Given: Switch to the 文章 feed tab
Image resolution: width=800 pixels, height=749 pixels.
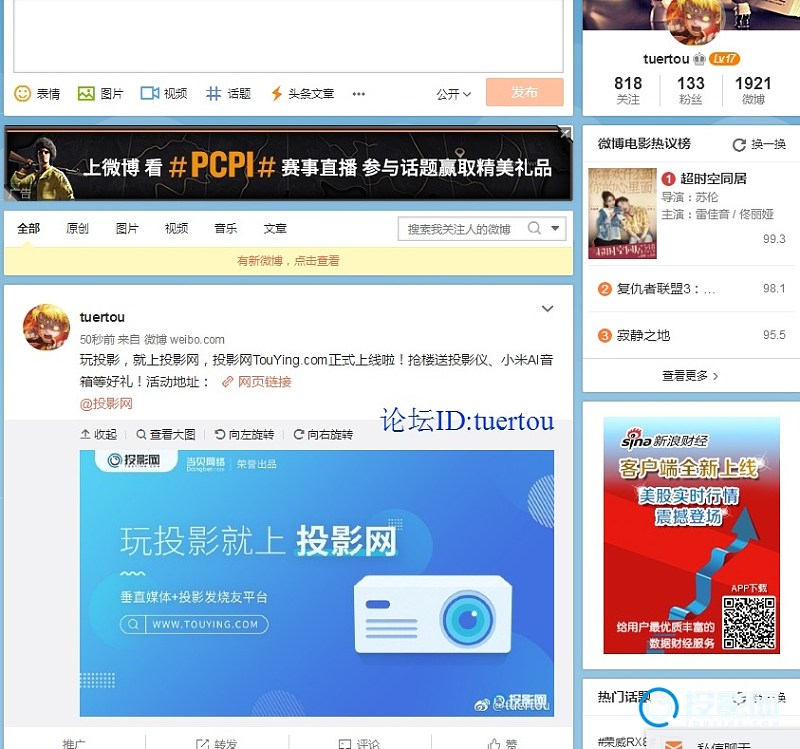Looking at the screenshot, I should [275, 229].
